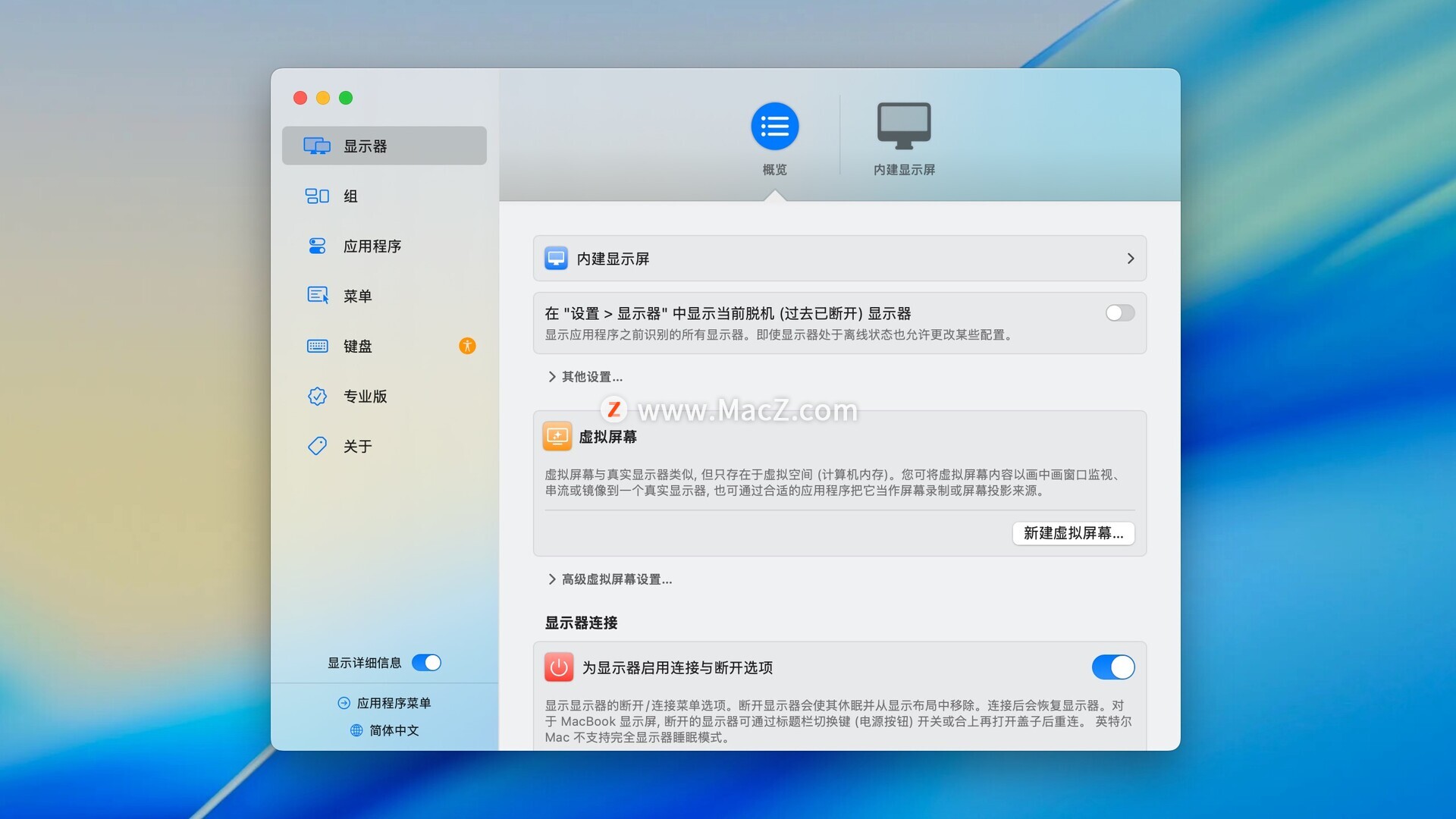Expand 其他设置... disclosure

(585, 377)
